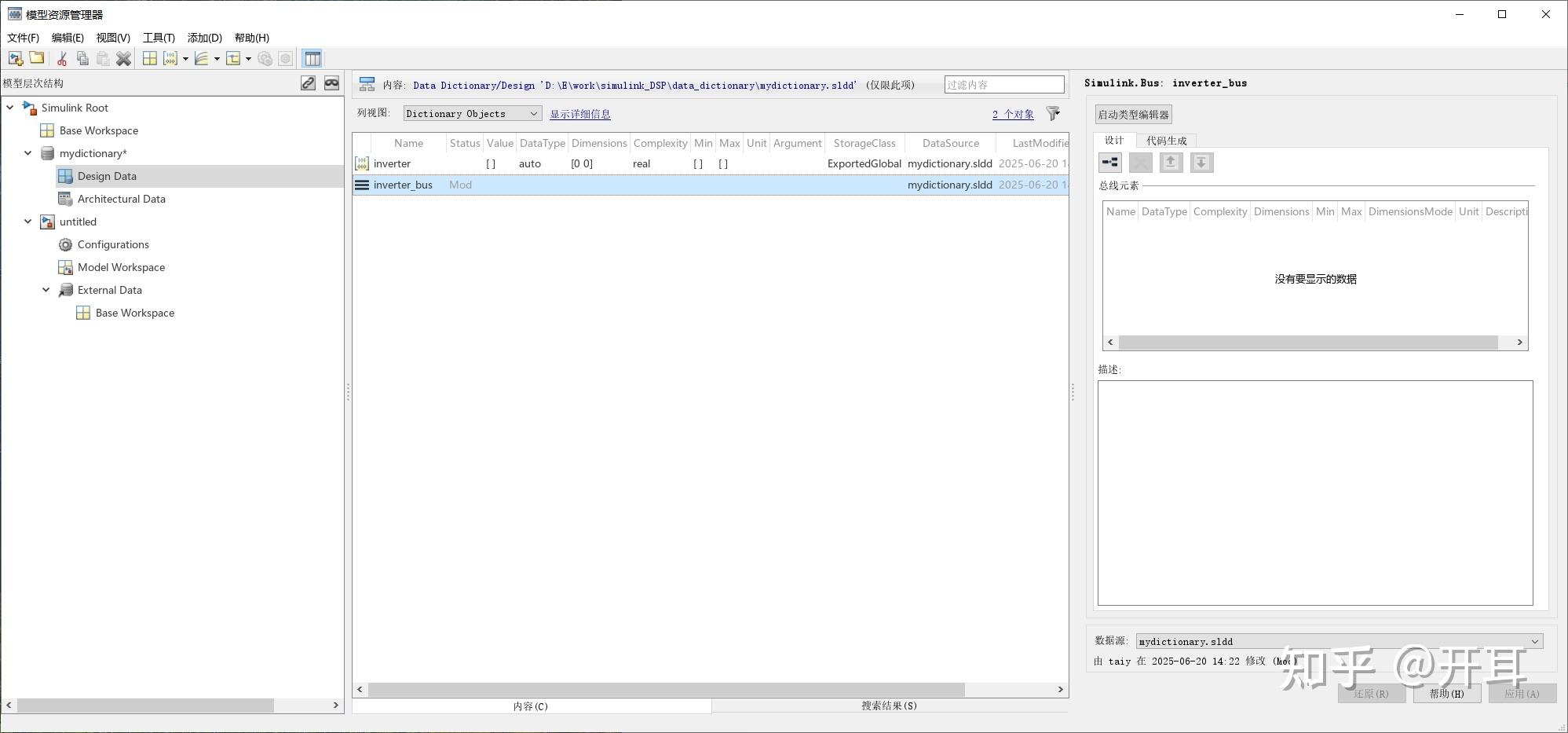Click the 显示详细信息 link
This screenshot has height=733, width=1568.
[x=580, y=114]
